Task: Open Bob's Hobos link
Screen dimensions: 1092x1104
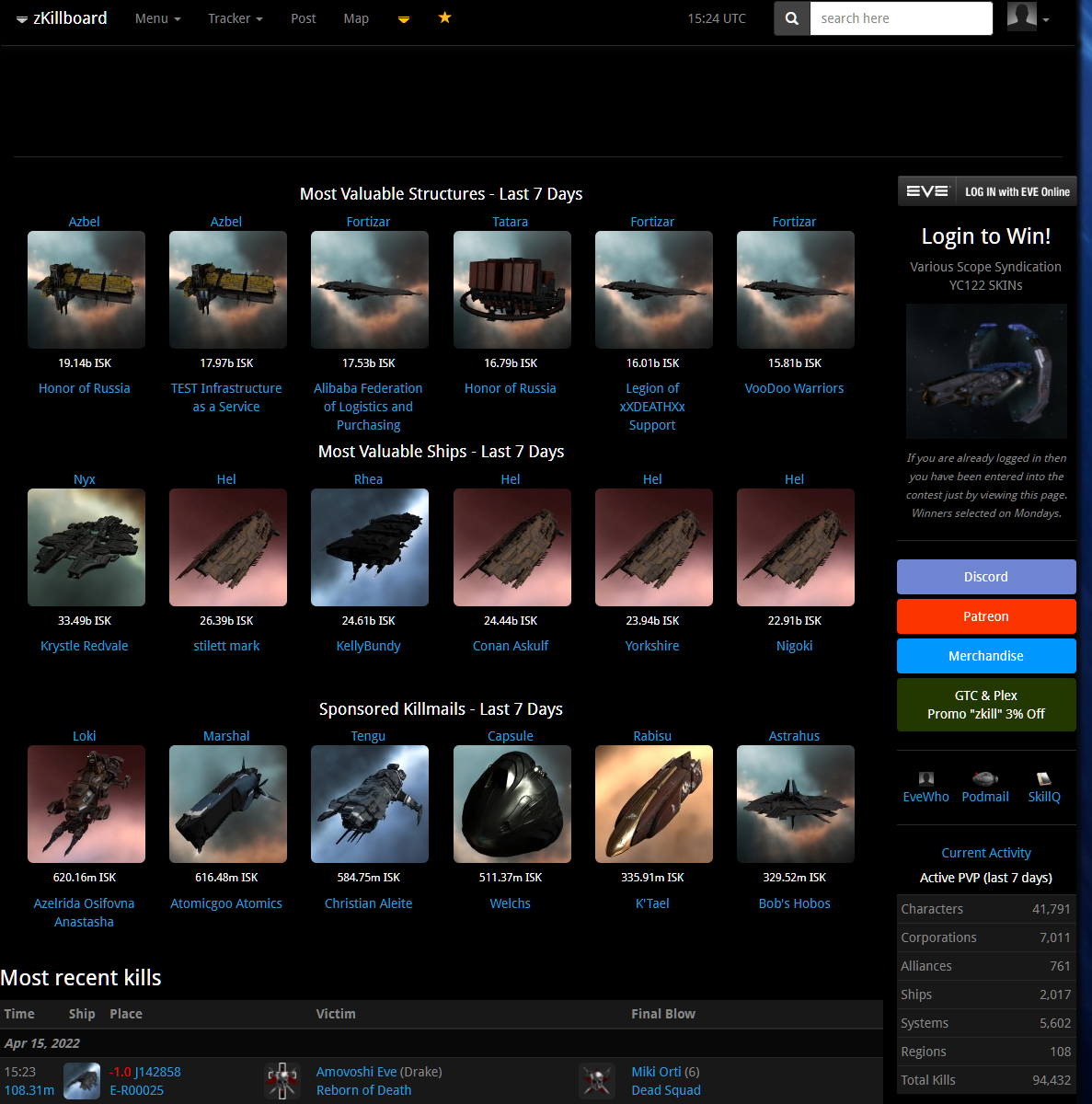Action: [794, 903]
